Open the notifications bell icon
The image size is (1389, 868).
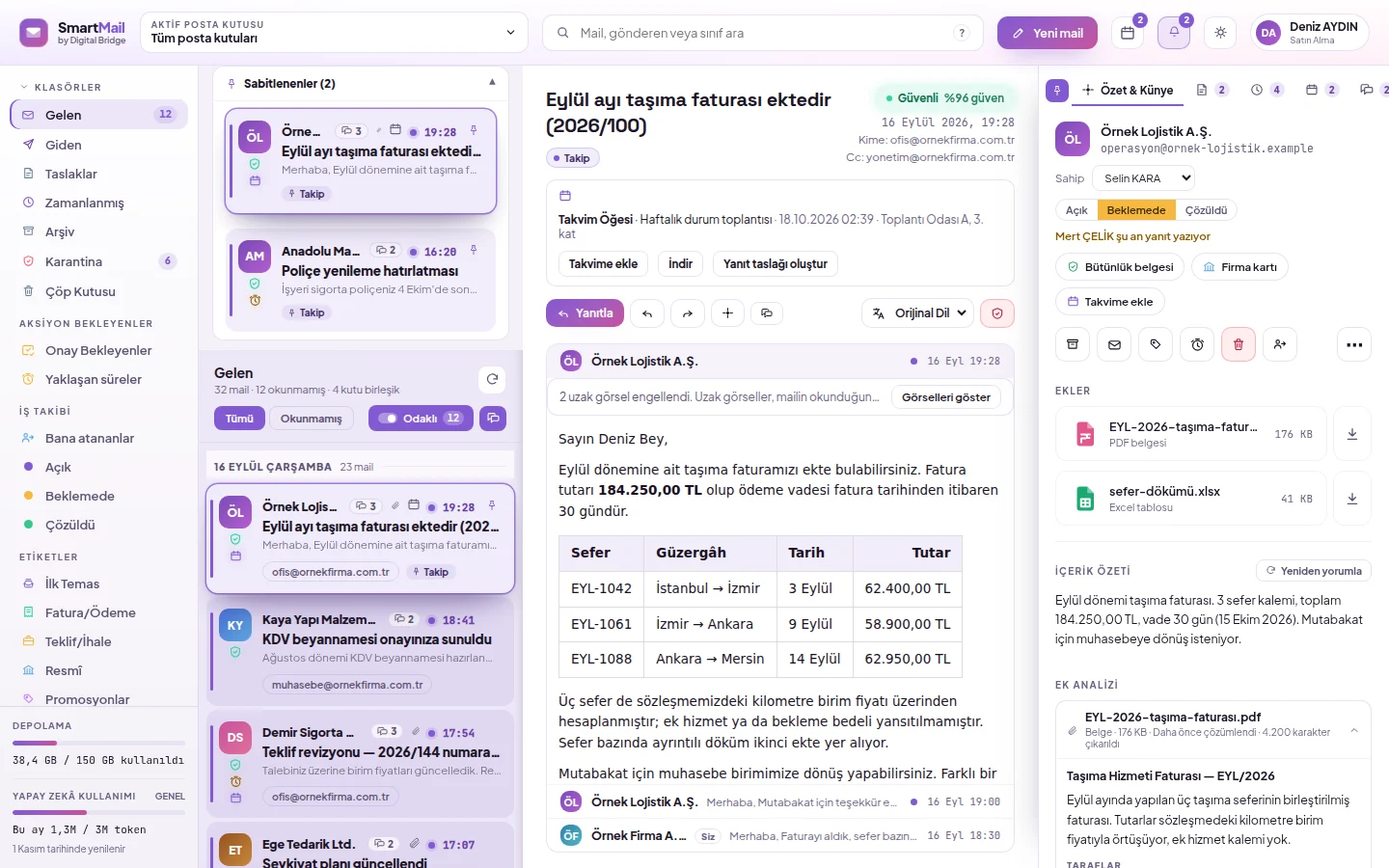click(x=1174, y=33)
